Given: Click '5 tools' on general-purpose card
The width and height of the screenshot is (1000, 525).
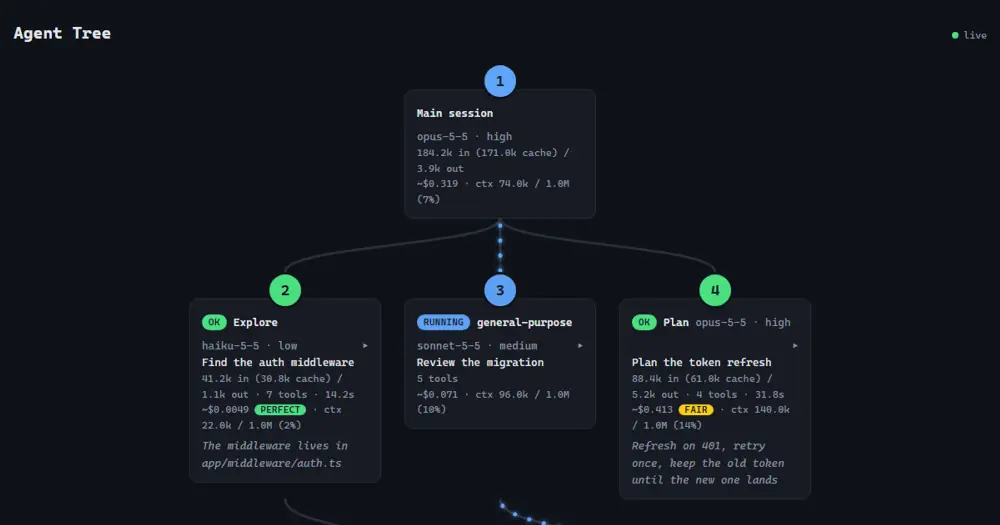Looking at the screenshot, I should coord(438,378).
